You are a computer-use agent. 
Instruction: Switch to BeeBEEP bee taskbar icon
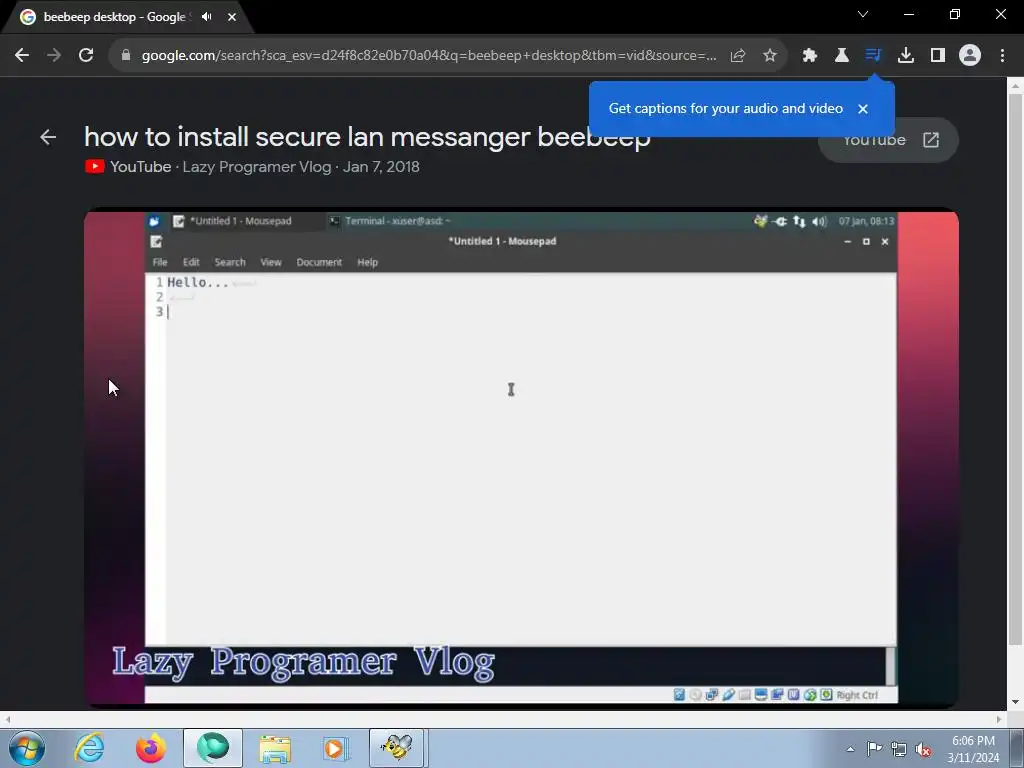(398, 748)
